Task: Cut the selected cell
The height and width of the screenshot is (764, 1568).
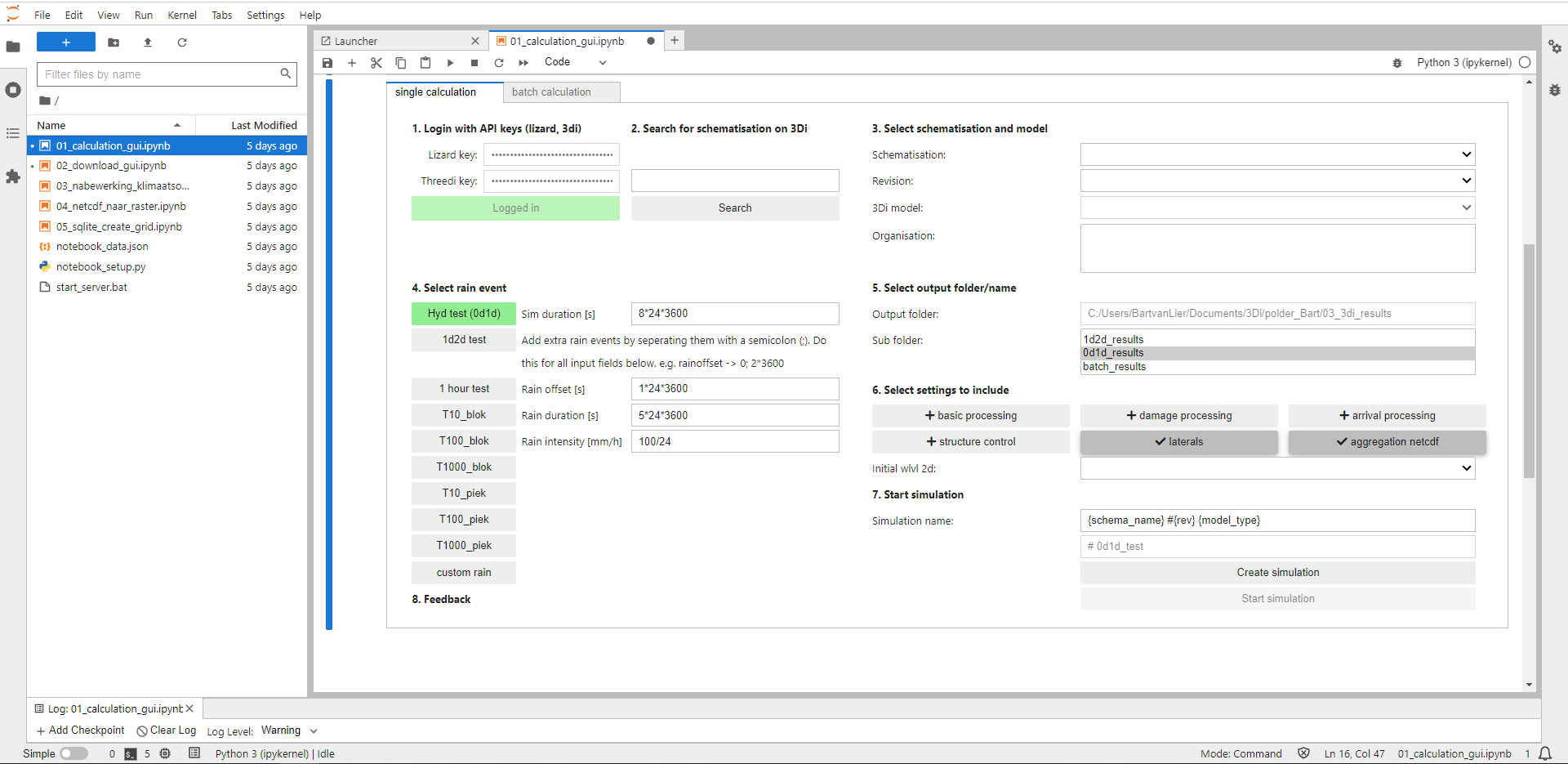Action: pos(376,63)
